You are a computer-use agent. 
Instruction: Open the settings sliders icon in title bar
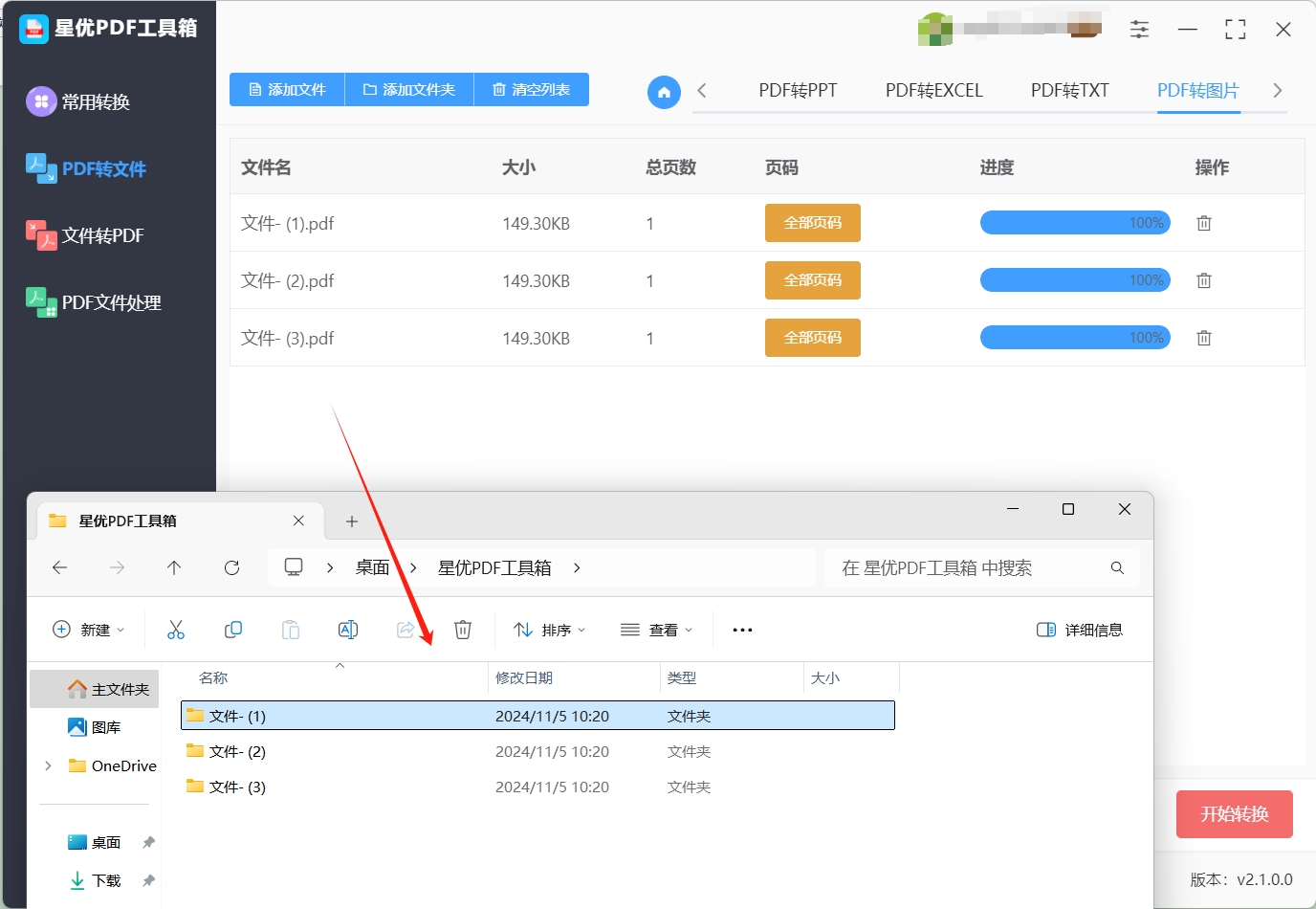[1139, 30]
